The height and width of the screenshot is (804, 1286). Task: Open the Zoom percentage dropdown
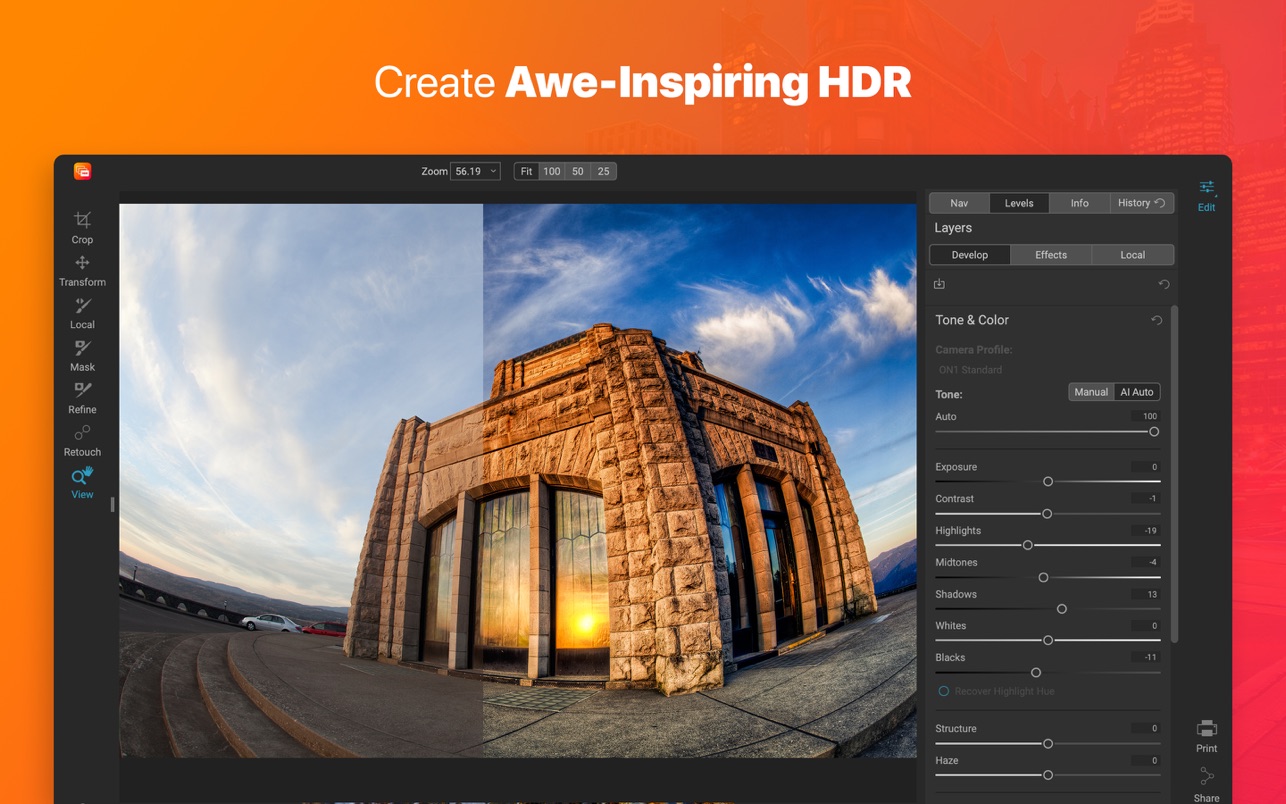(477, 171)
